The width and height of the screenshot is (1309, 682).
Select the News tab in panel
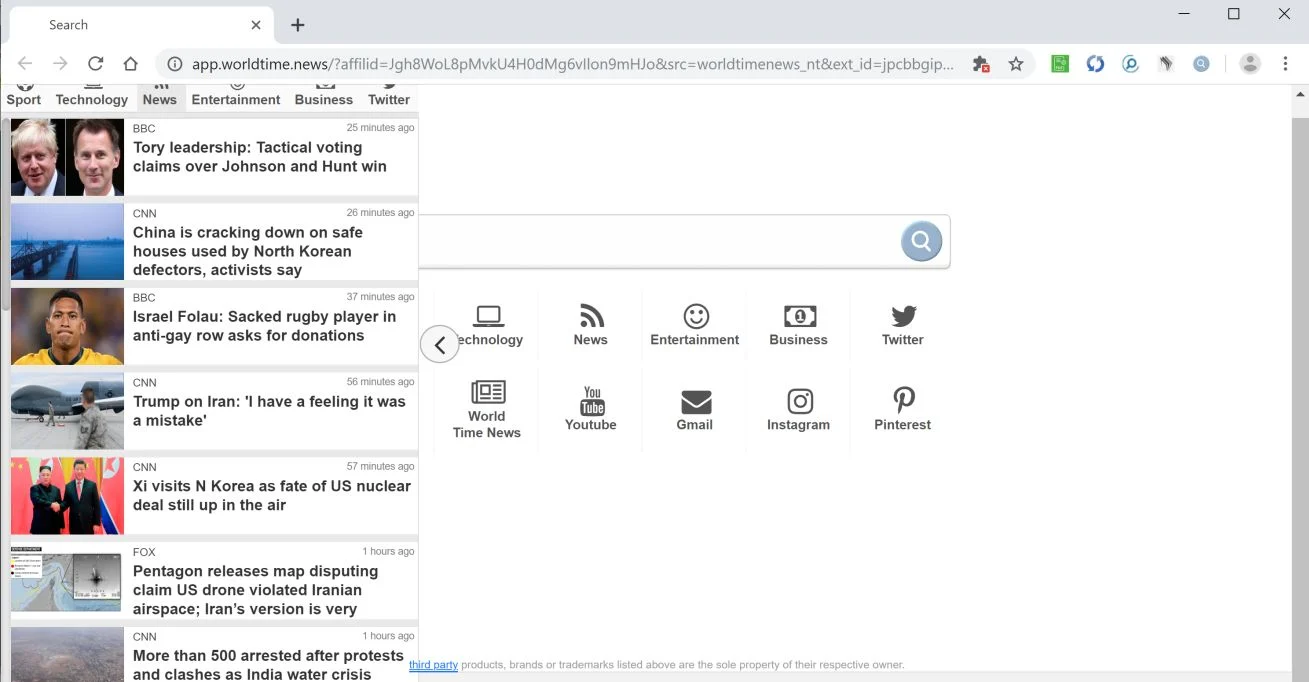coord(159,97)
